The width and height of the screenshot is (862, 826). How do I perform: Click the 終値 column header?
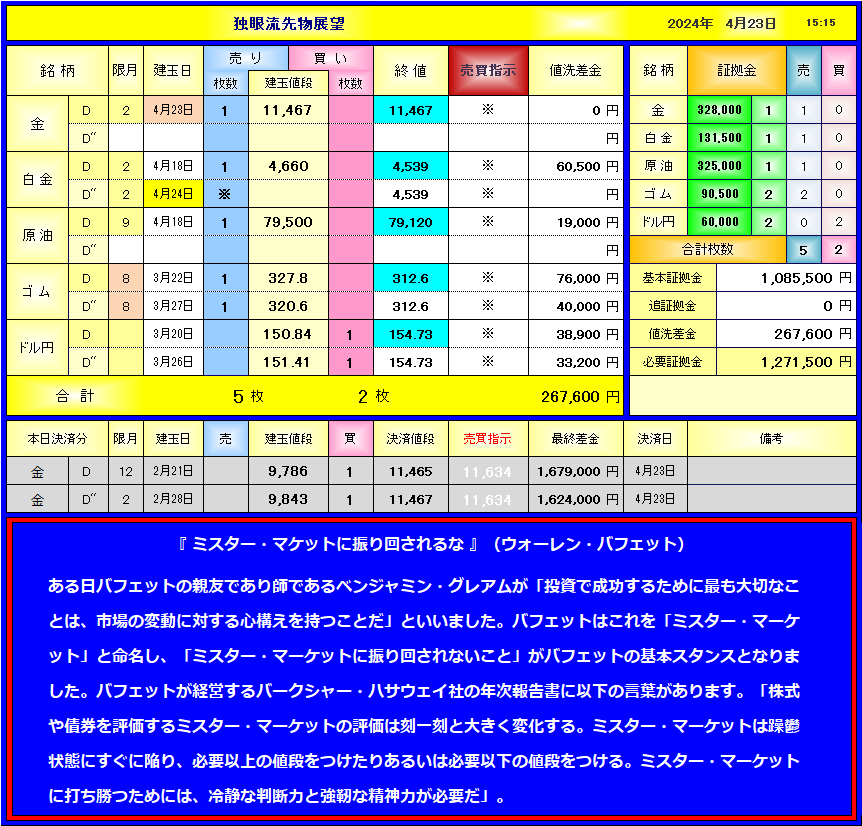coord(411,70)
